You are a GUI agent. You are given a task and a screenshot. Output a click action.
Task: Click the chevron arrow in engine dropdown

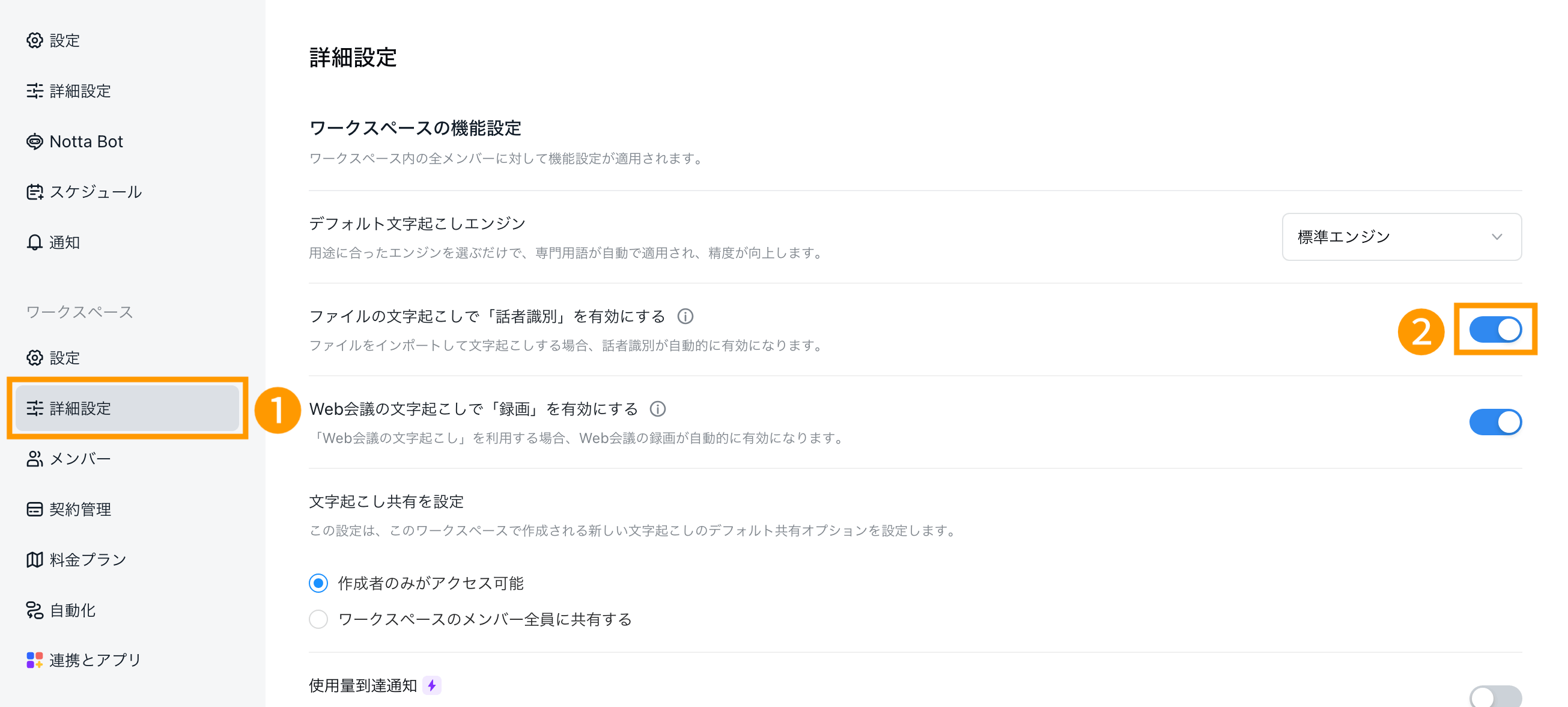tap(1497, 237)
